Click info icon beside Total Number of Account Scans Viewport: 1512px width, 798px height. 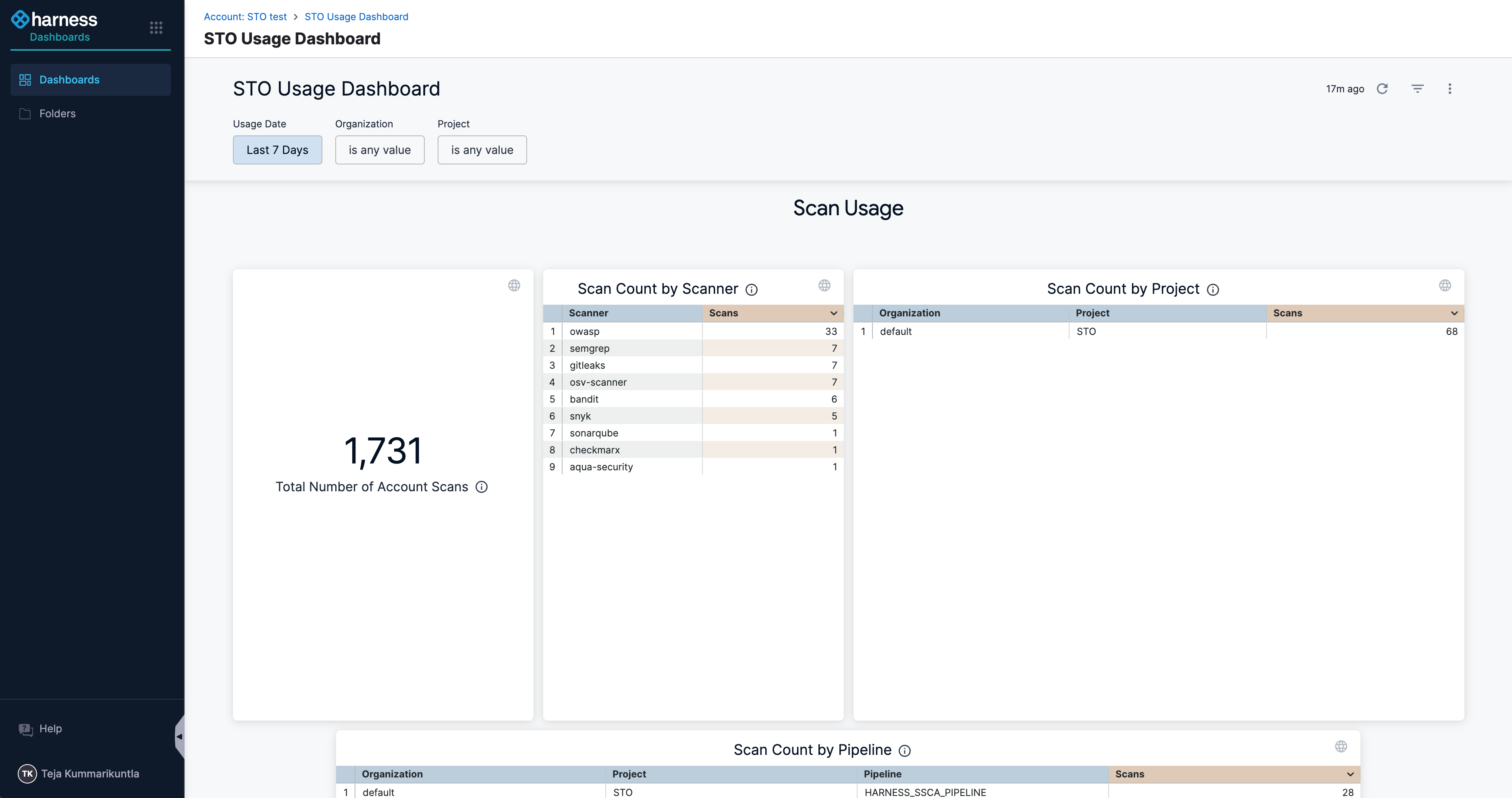[x=481, y=487]
